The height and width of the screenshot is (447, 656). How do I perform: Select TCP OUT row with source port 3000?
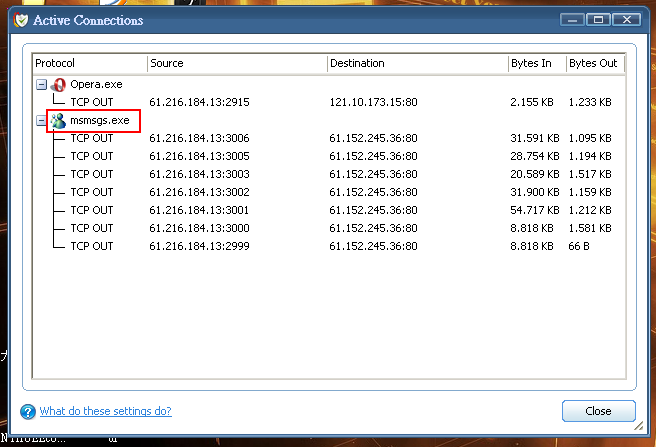pyautogui.click(x=331, y=228)
